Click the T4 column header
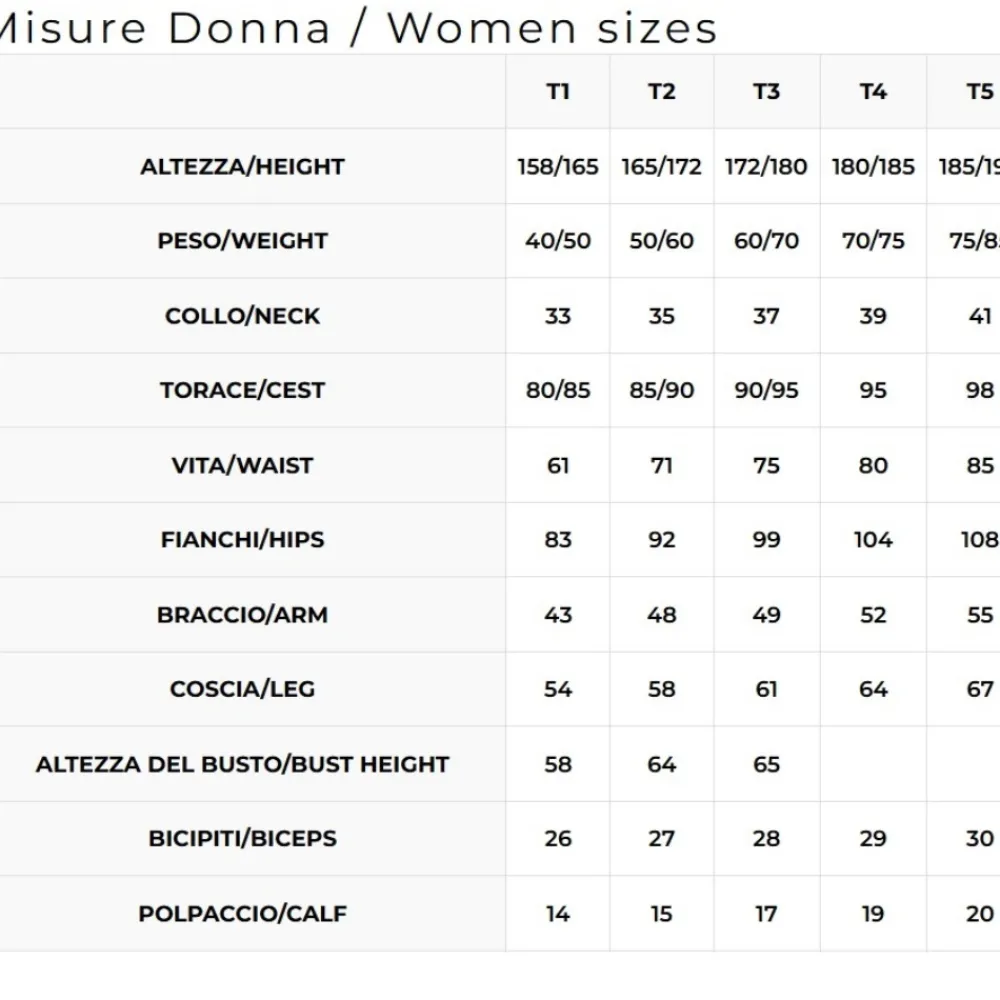The image size is (1000, 1000). coord(873,92)
